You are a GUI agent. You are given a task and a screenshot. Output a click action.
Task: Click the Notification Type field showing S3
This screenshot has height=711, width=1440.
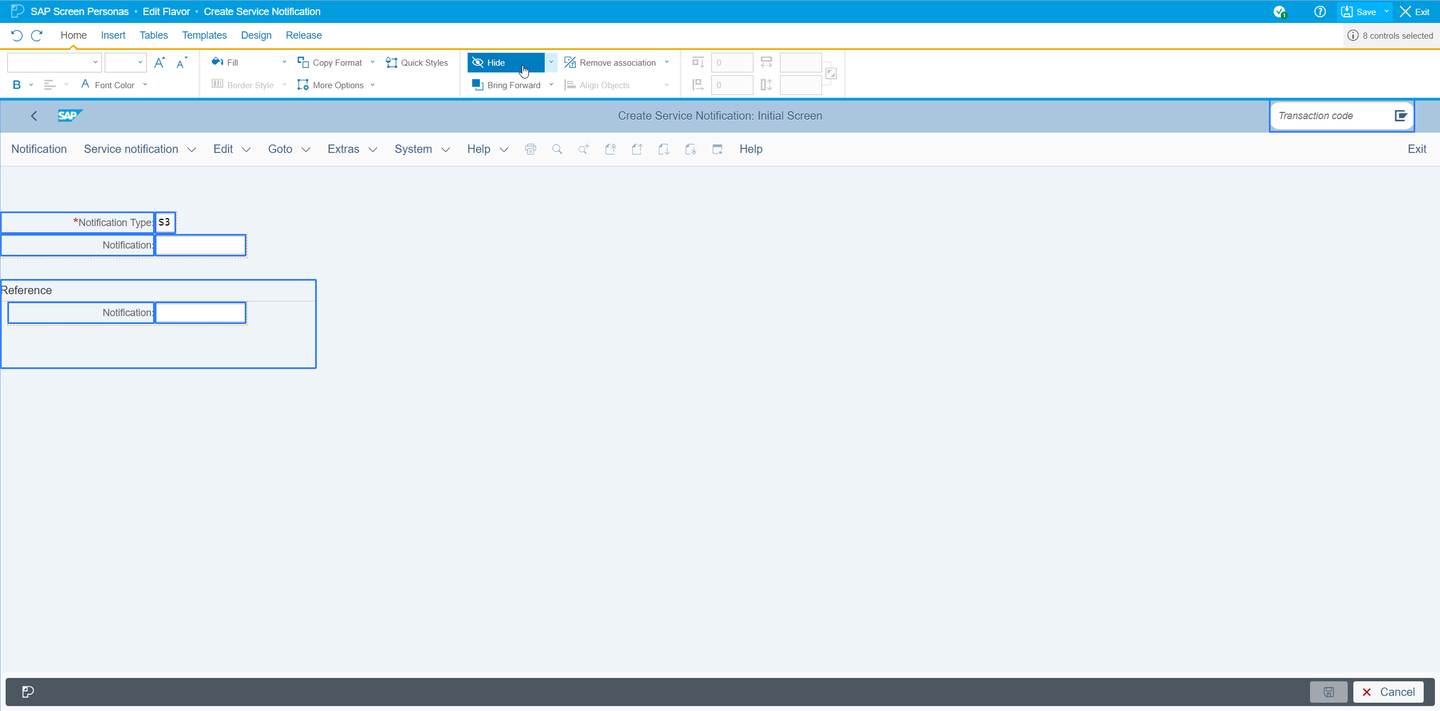coord(165,222)
